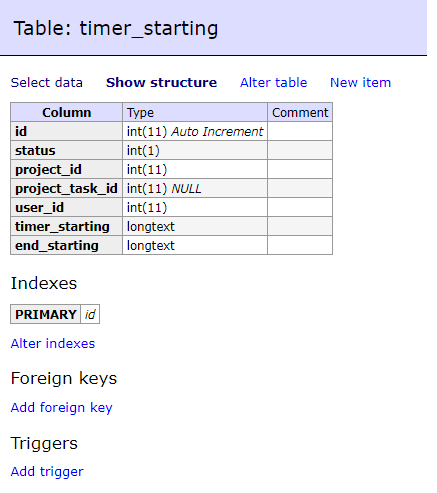Click the Table: timer_starting page heading
Screen dimensions: 437x493
point(116,28)
